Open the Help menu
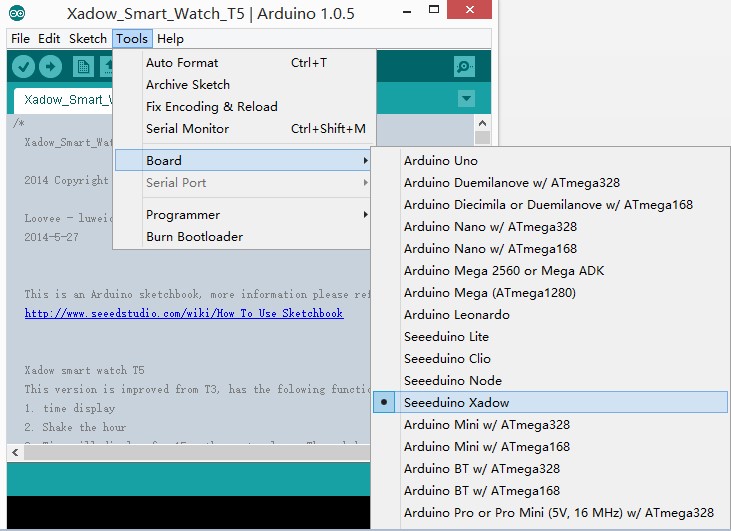The image size is (731, 531). 170,39
